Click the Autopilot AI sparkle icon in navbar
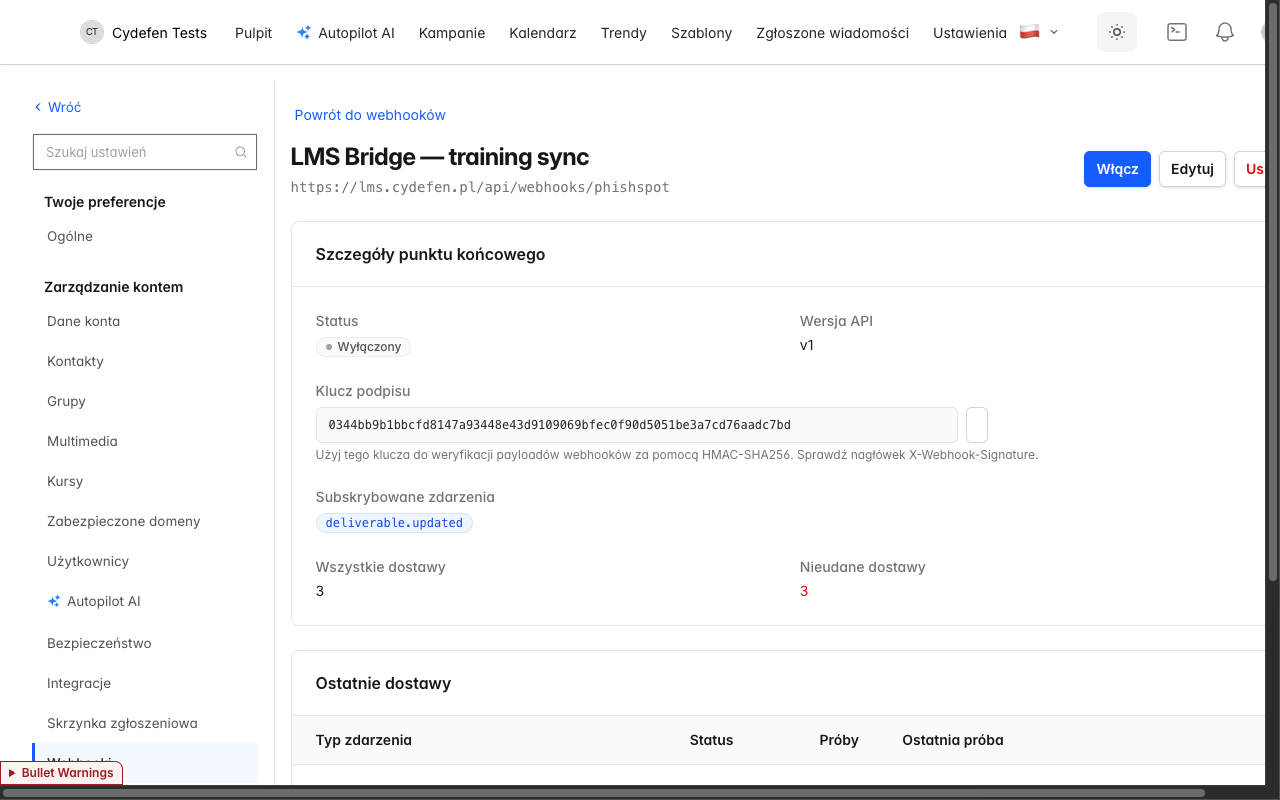The height and width of the screenshot is (800, 1280). coord(304,33)
